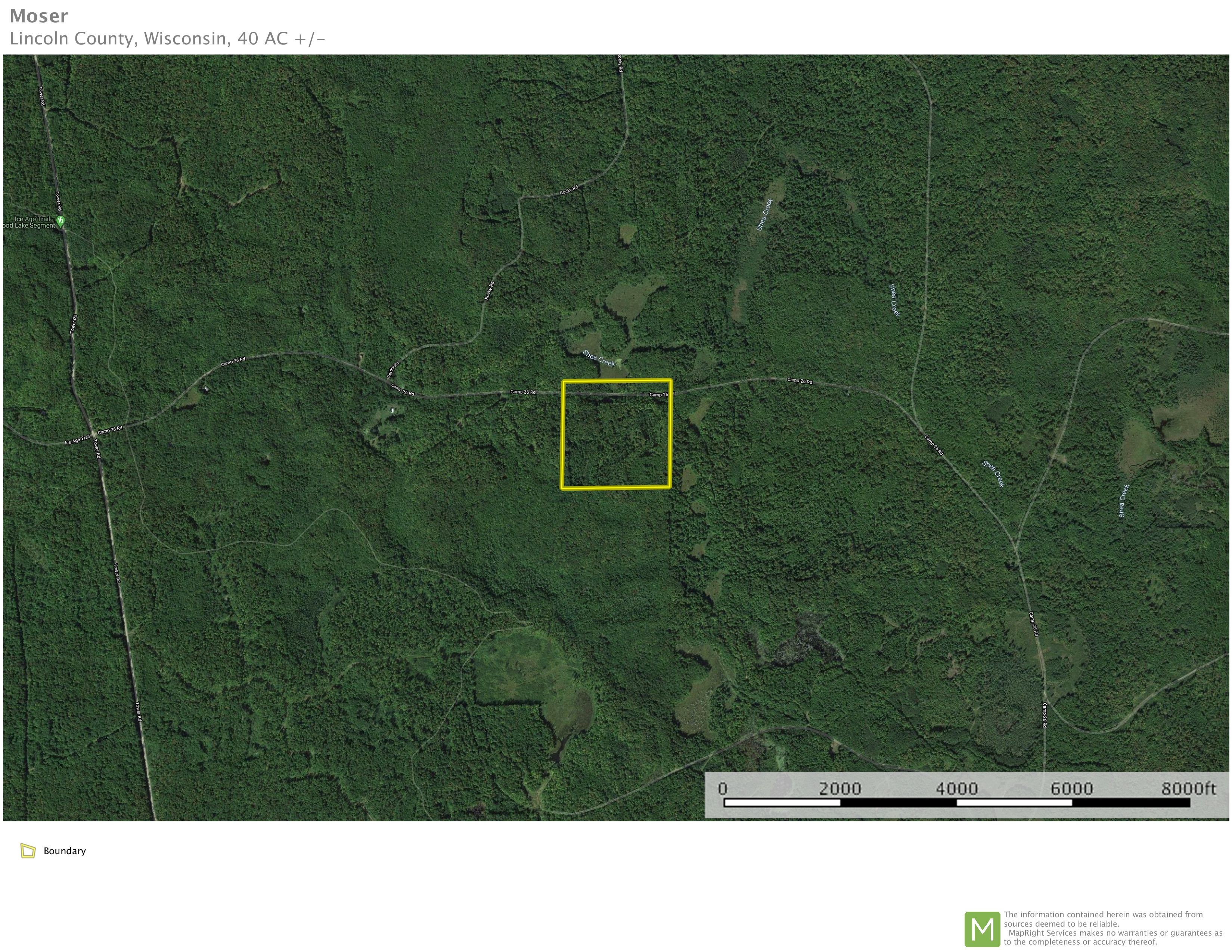Click Shea Creek label just above yellow boundary
Image resolution: width=1232 pixels, height=952 pixels.
click(599, 358)
